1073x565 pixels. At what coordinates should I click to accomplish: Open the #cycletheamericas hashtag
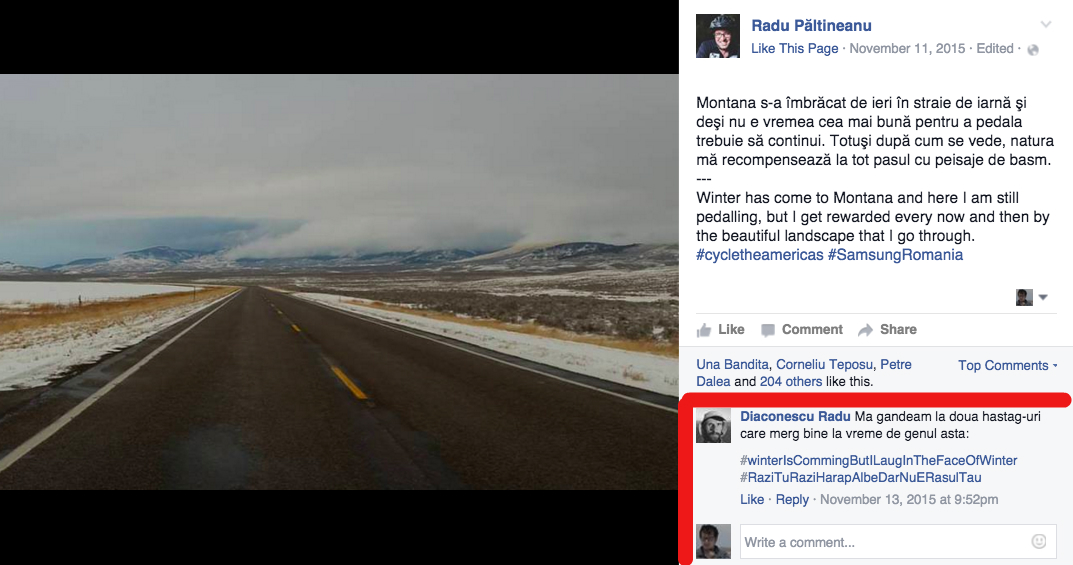point(759,255)
